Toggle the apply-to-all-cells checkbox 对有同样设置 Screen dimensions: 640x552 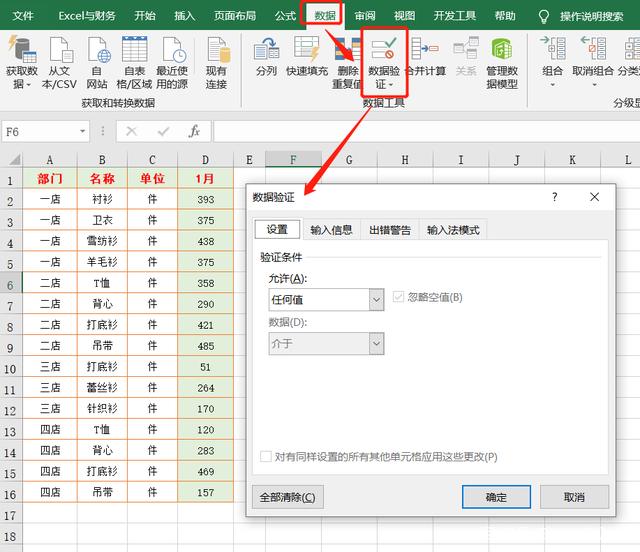coord(266,457)
